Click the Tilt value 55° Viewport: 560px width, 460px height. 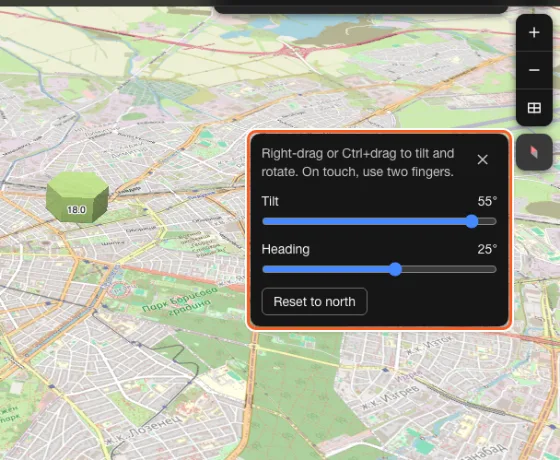(487, 201)
